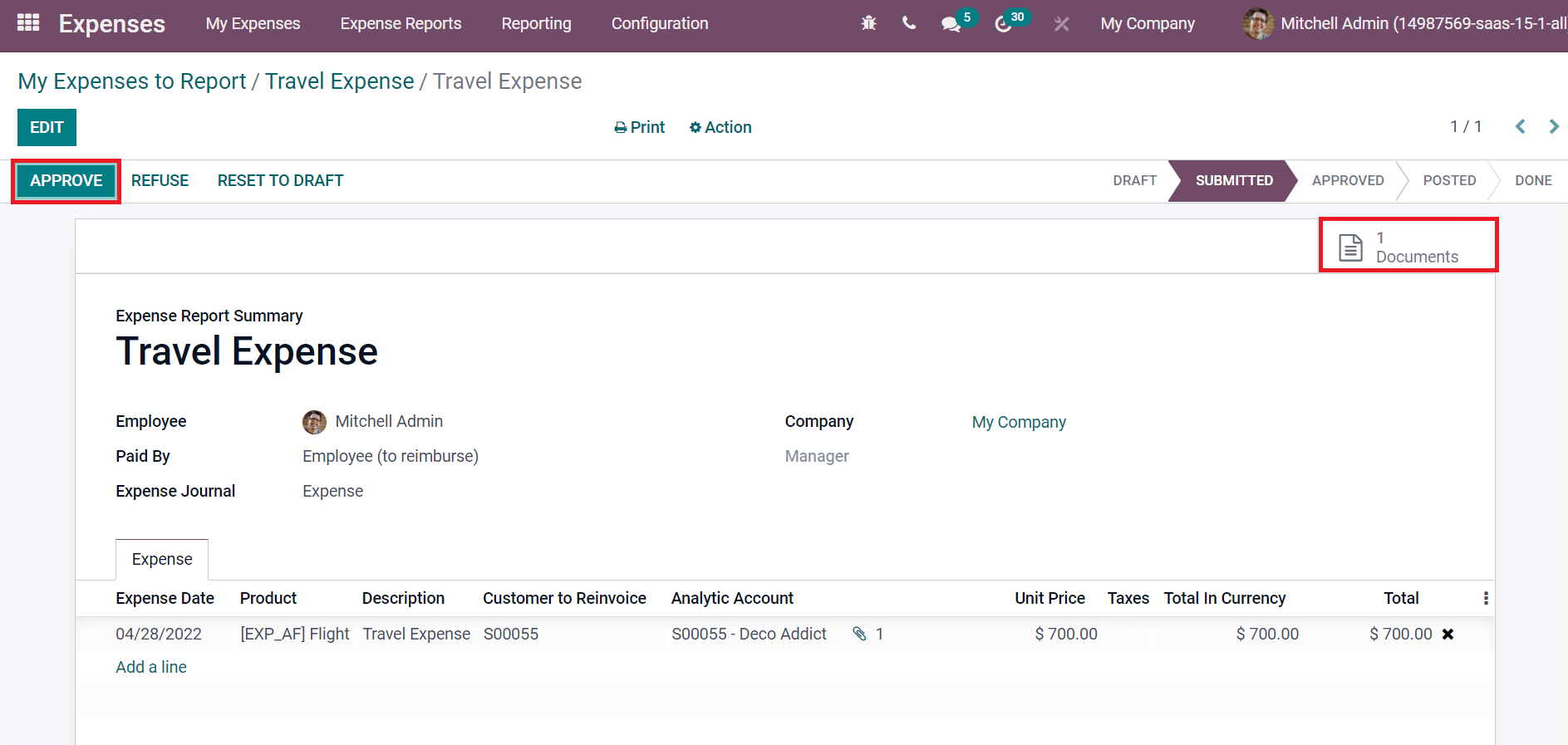Click the REFUSE button
The width and height of the screenshot is (1568, 745).
pyautogui.click(x=160, y=180)
